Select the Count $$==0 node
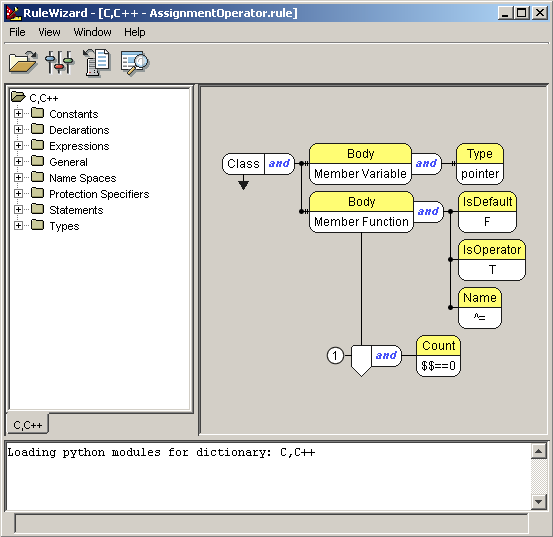This screenshot has height=537, width=553. click(x=438, y=356)
